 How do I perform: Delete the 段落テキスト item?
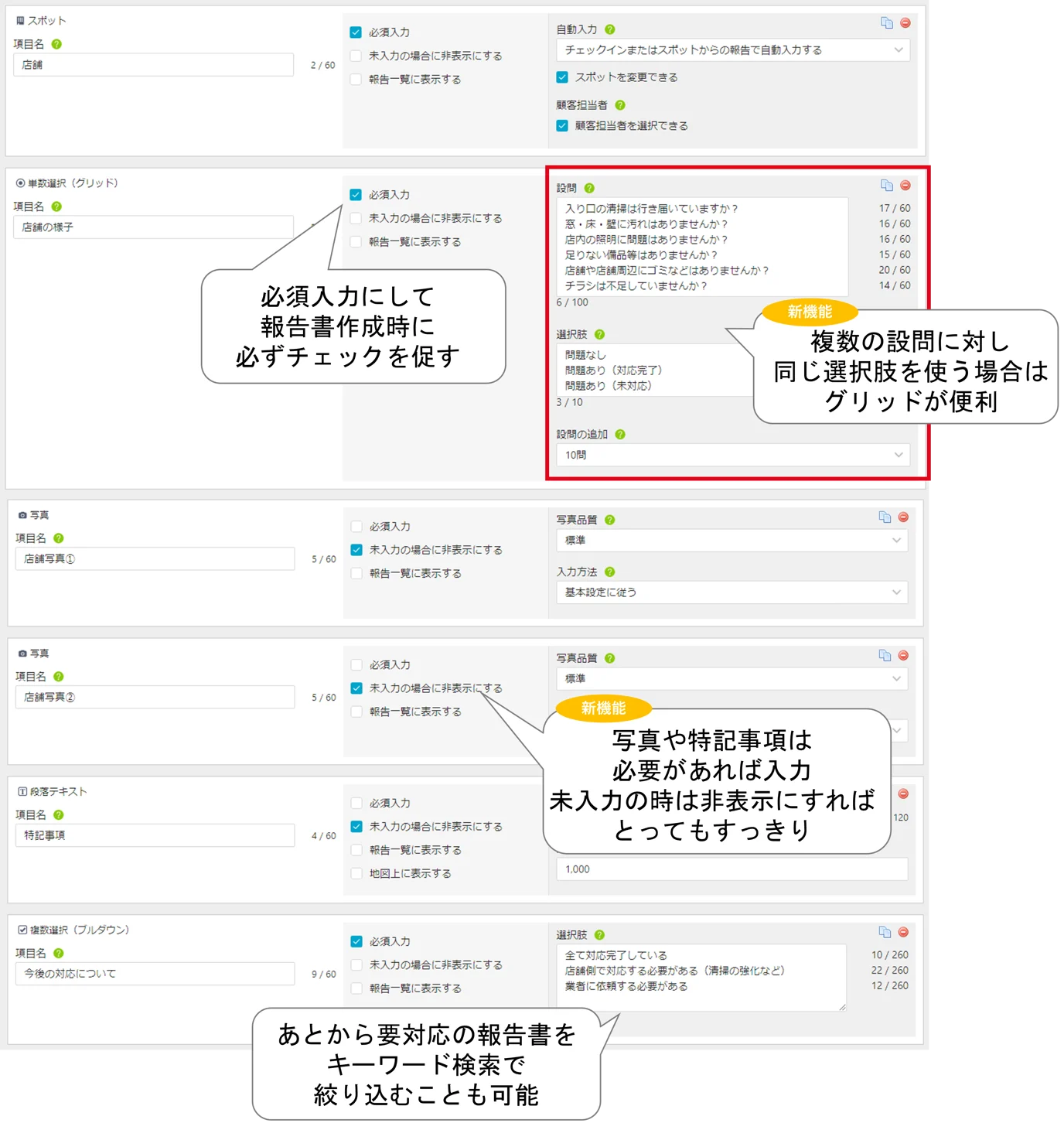(903, 794)
